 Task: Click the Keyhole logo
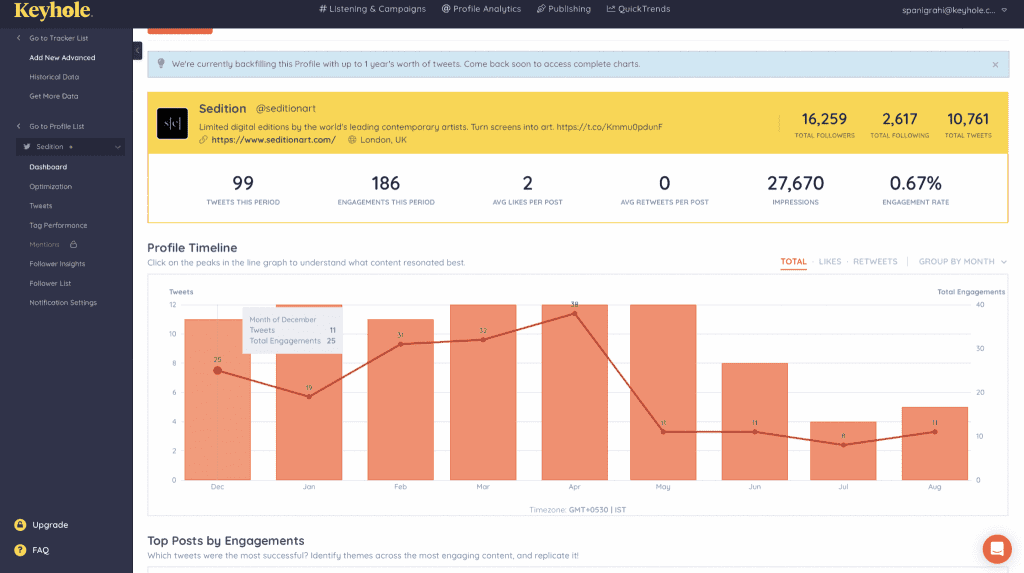(53, 10)
